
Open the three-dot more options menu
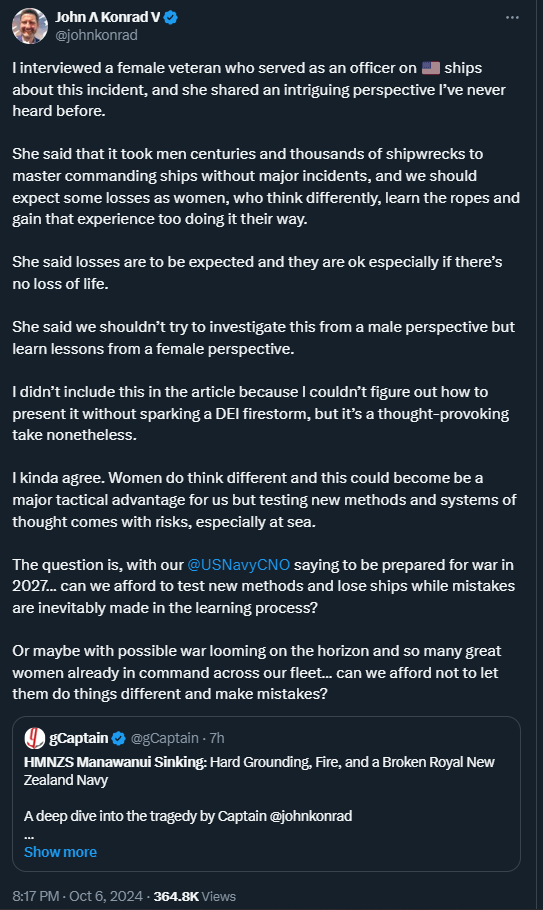(512, 17)
